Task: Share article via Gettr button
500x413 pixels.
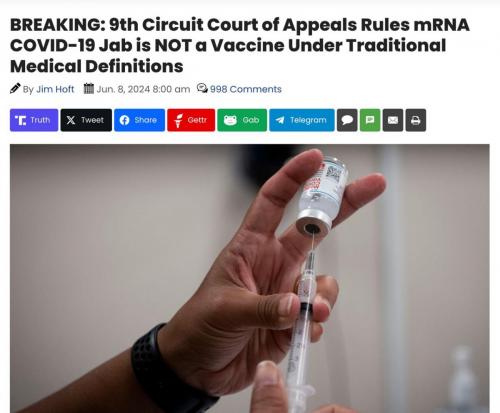Action: [x=191, y=120]
